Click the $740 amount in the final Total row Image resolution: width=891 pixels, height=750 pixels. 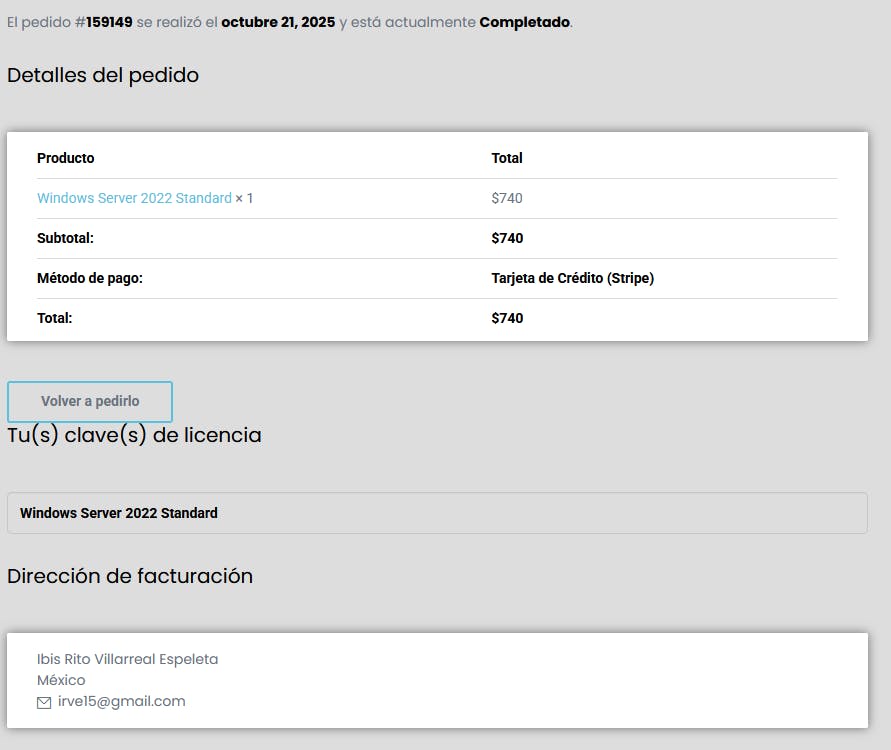(x=507, y=318)
